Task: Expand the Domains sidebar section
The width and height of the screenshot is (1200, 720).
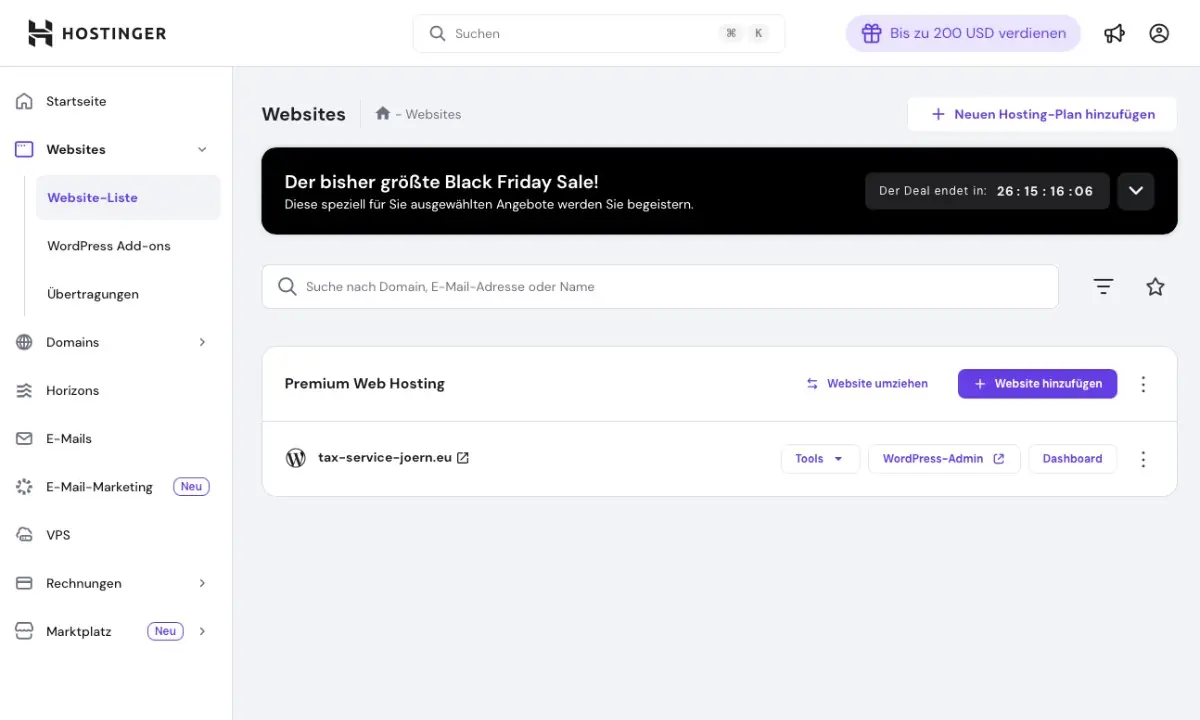Action: pos(202,342)
